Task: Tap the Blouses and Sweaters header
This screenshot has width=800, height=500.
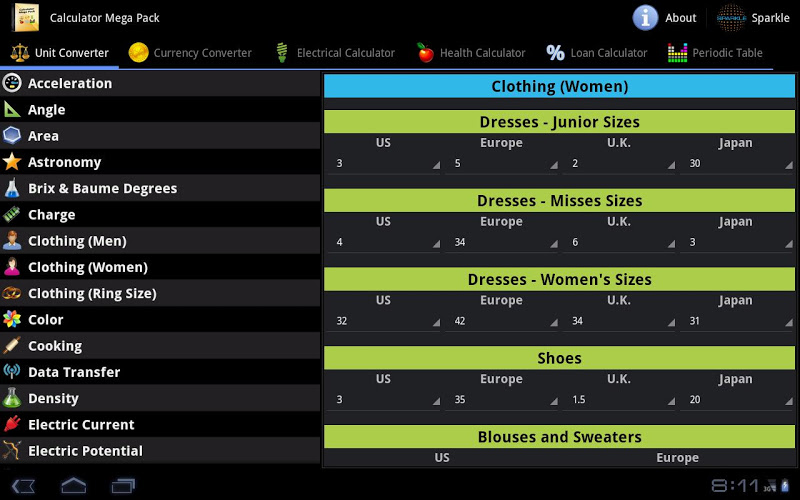Action: tap(559, 437)
